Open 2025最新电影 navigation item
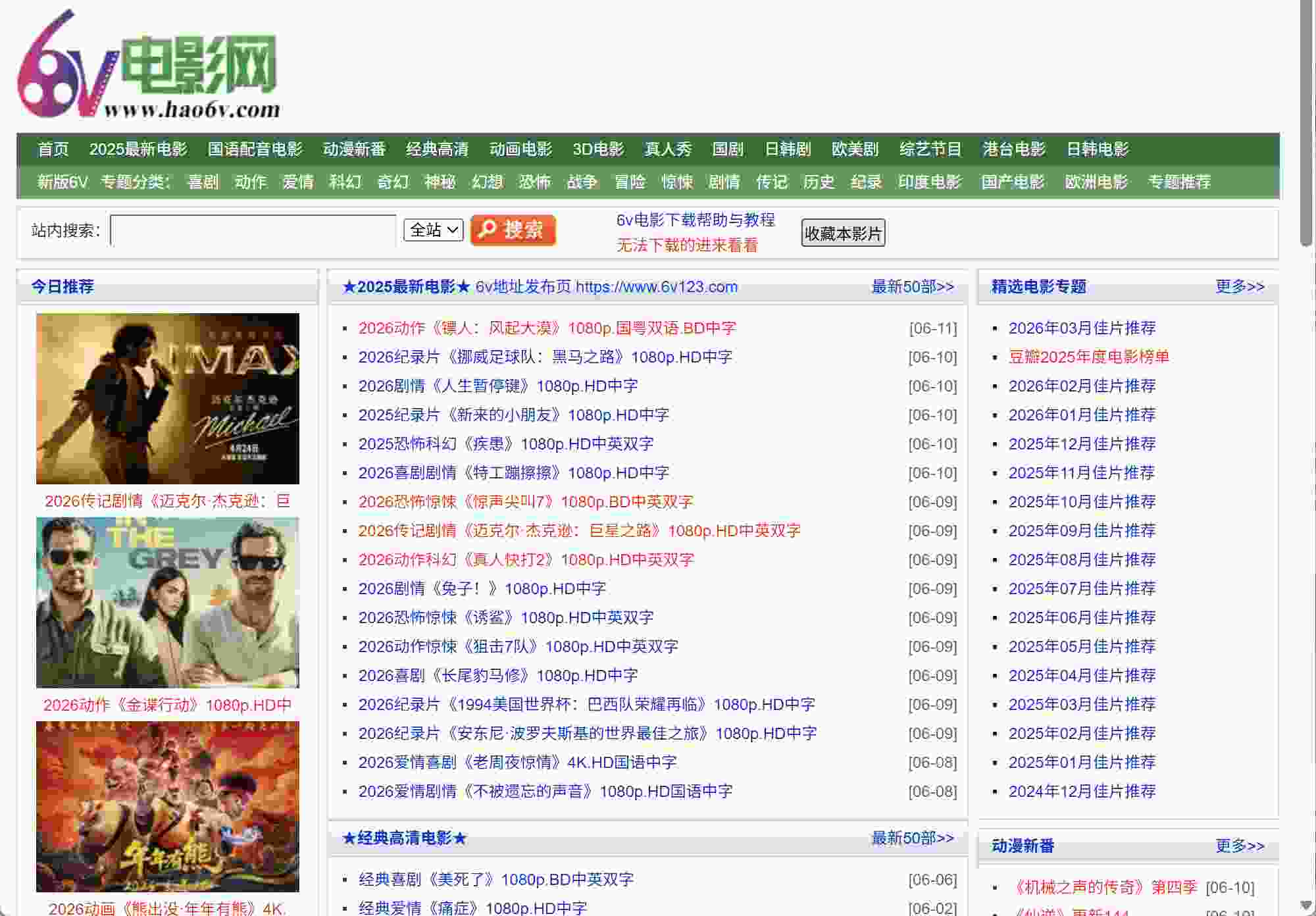 (x=138, y=149)
